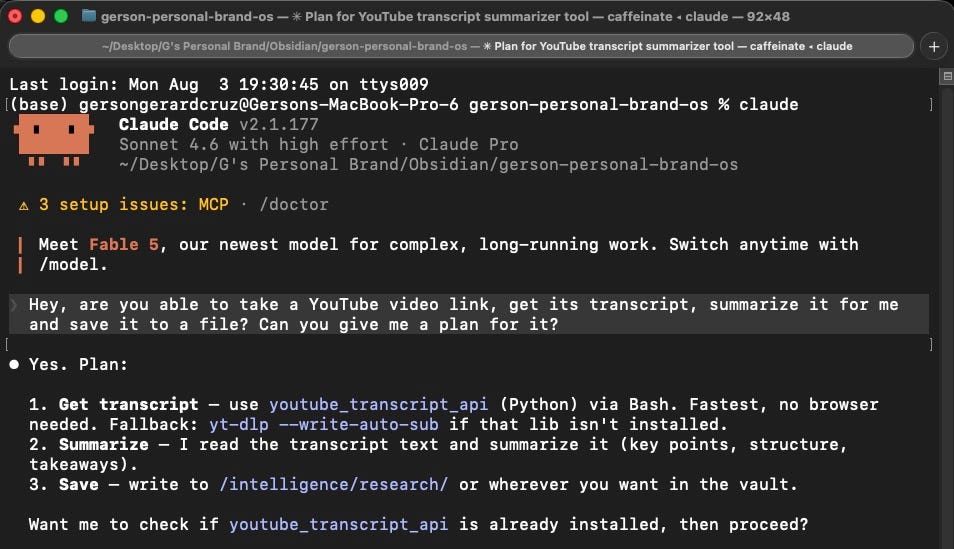The width and height of the screenshot is (954, 549).
Task: Click the scrollbar toggle icon at top right
Action: pyautogui.click(x=947, y=76)
